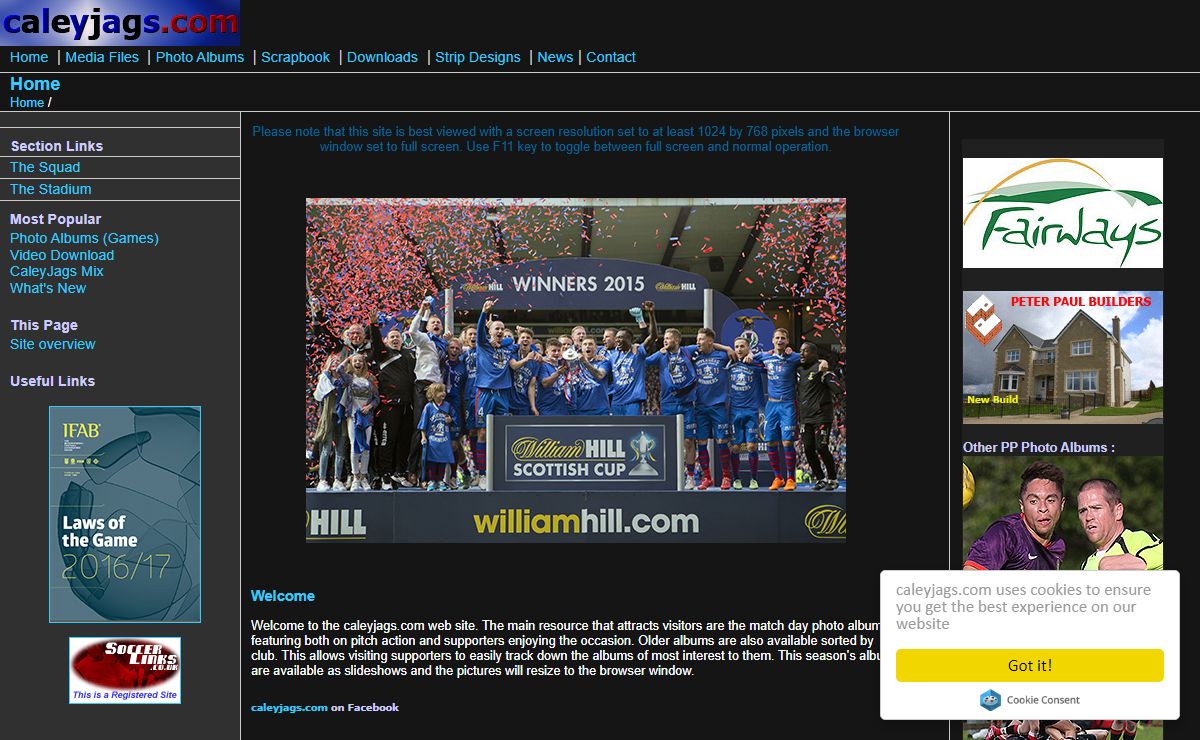Click the Cookie Consent logo link

[x=1030, y=700]
